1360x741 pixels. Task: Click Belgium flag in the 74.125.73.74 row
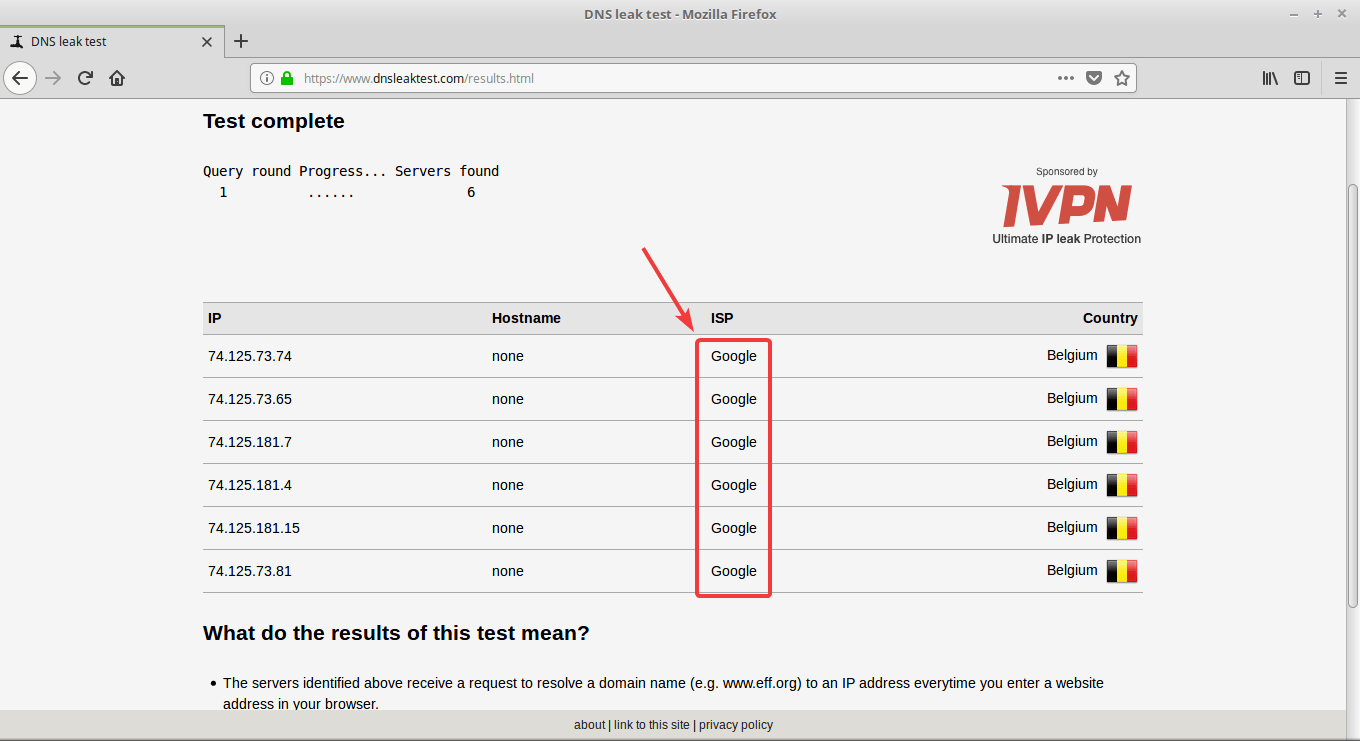(1122, 356)
